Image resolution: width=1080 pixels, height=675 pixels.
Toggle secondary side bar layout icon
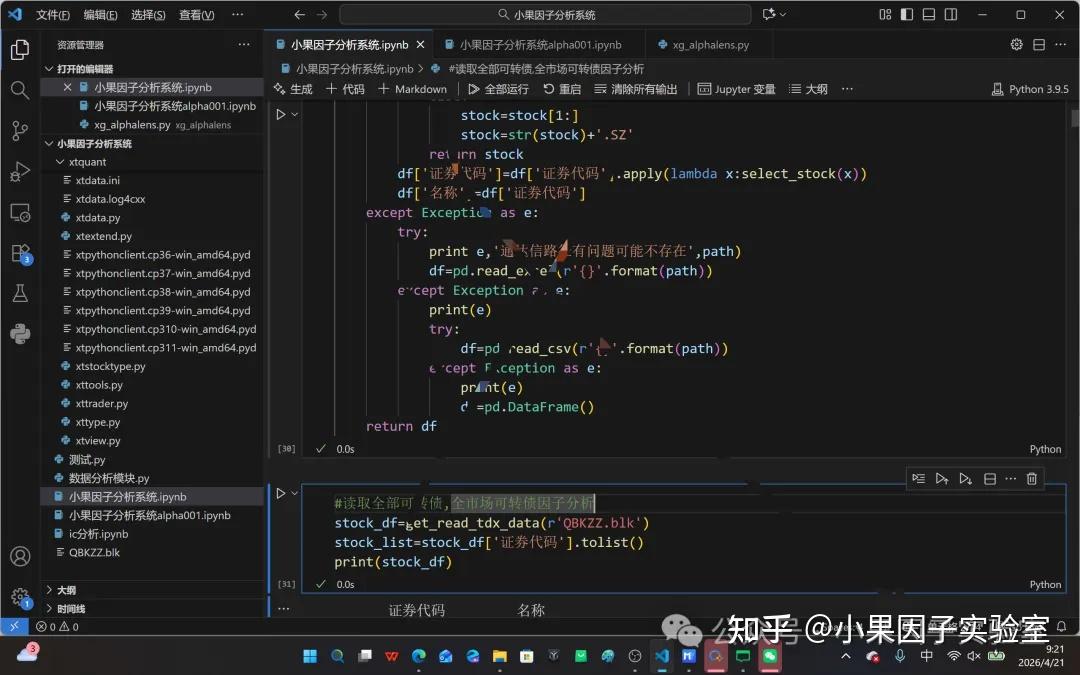[x=951, y=14]
